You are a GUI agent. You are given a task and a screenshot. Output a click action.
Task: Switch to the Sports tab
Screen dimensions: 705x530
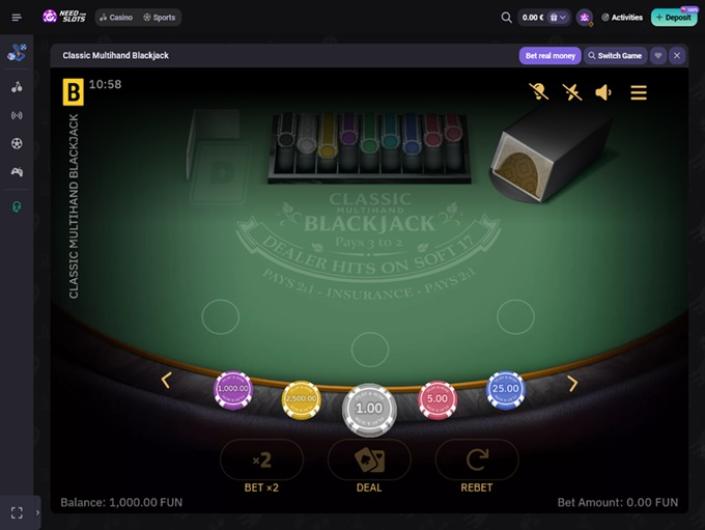tap(159, 18)
